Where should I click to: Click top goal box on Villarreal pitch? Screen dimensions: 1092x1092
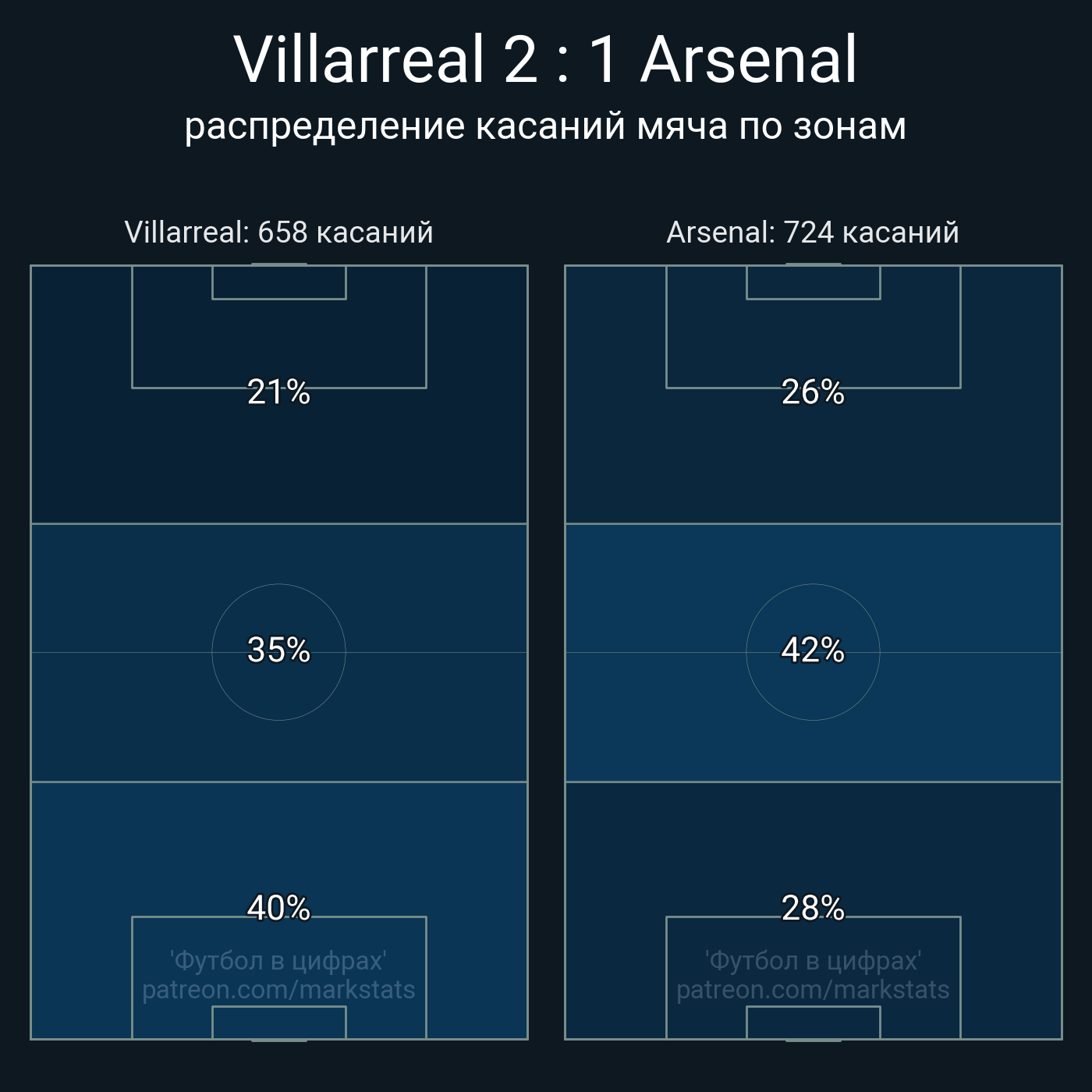click(279, 282)
